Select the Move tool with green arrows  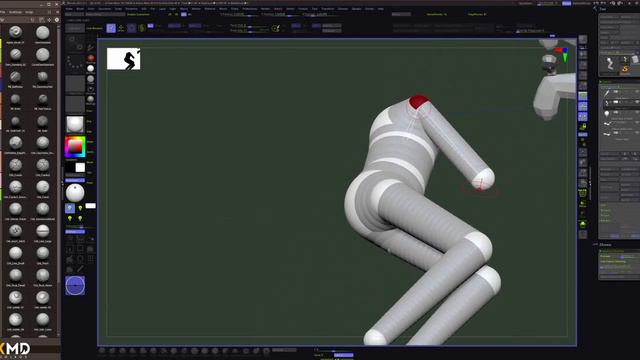pyautogui.click(x=121, y=28)
